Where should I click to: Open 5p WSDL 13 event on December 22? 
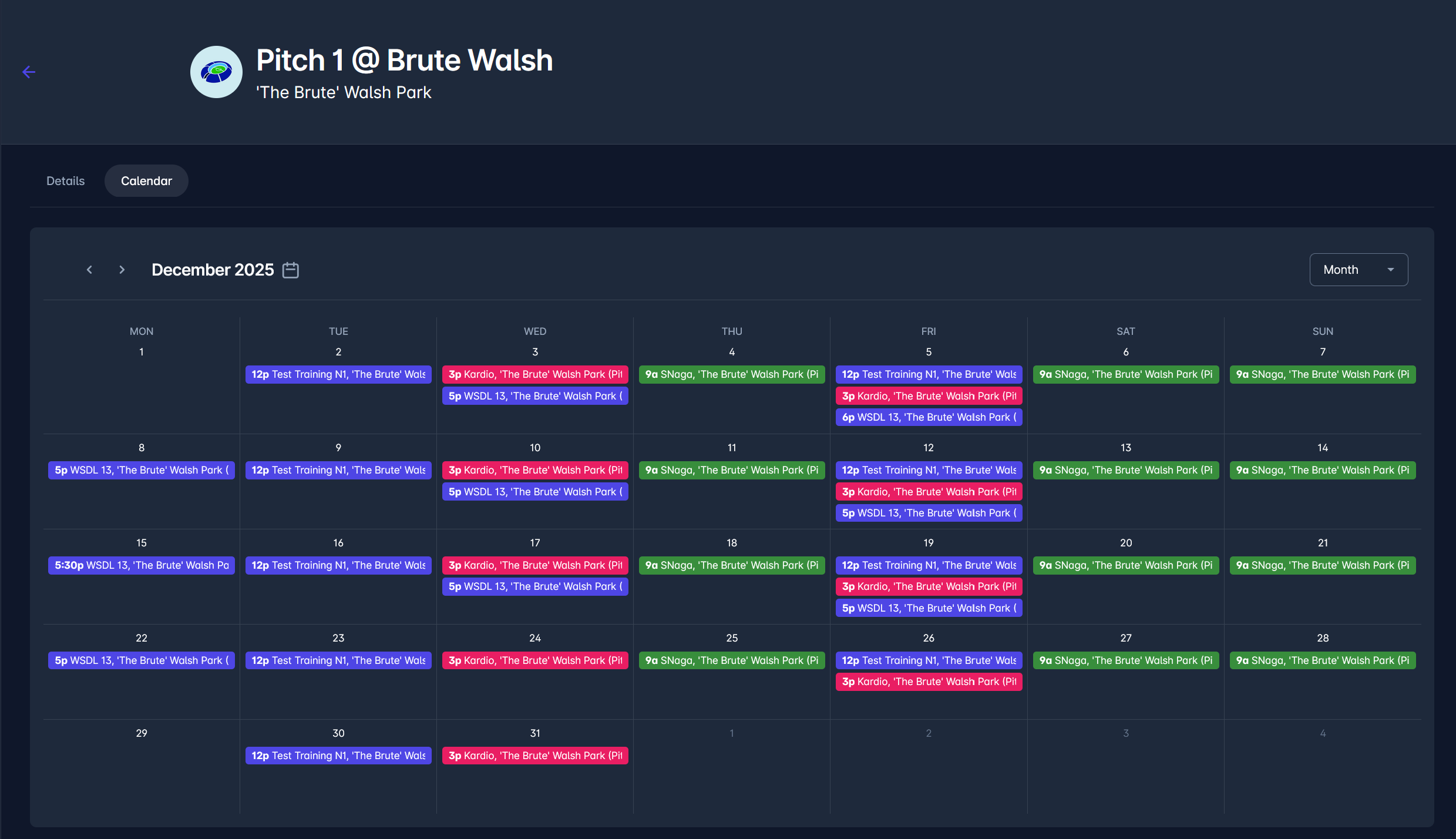(x=142, y=660)
